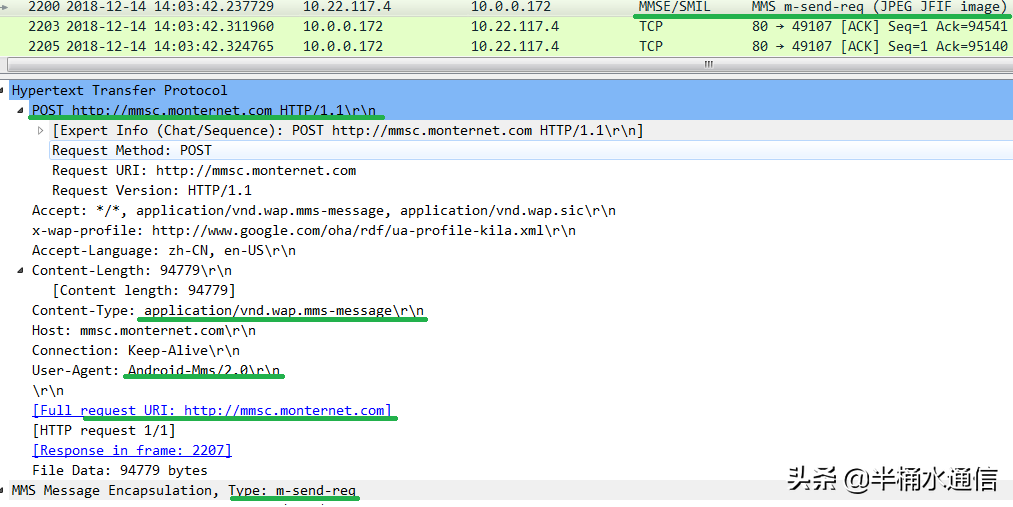Select packet 2200 MMSE/SMIL row
Image resolution: width=1013 pixels, height=507 pixels.
[x=506, y=7]
